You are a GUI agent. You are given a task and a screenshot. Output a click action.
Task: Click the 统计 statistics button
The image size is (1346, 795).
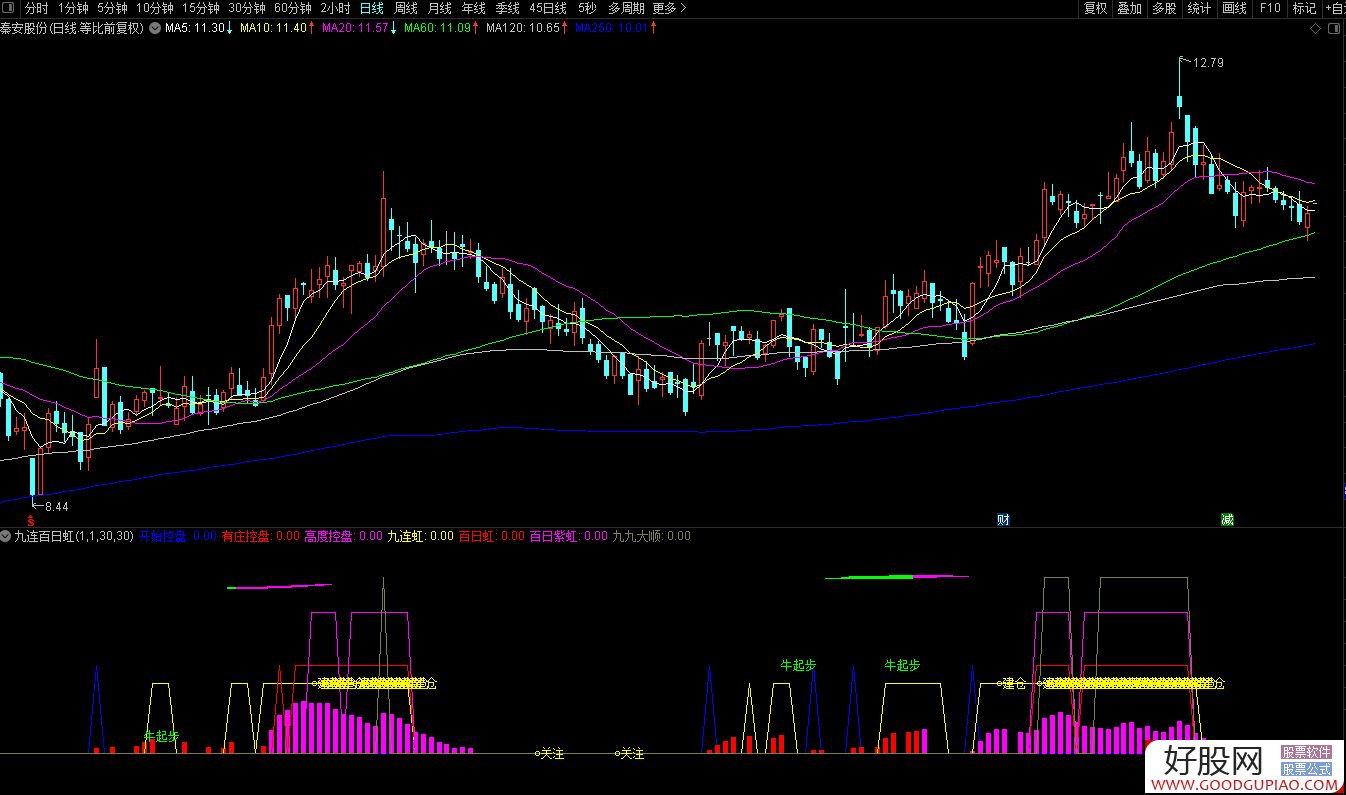1199,8
